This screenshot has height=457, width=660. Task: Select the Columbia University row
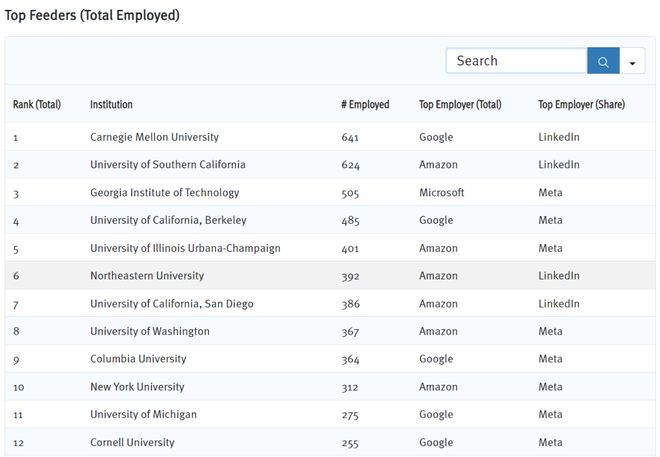[330, 359]
